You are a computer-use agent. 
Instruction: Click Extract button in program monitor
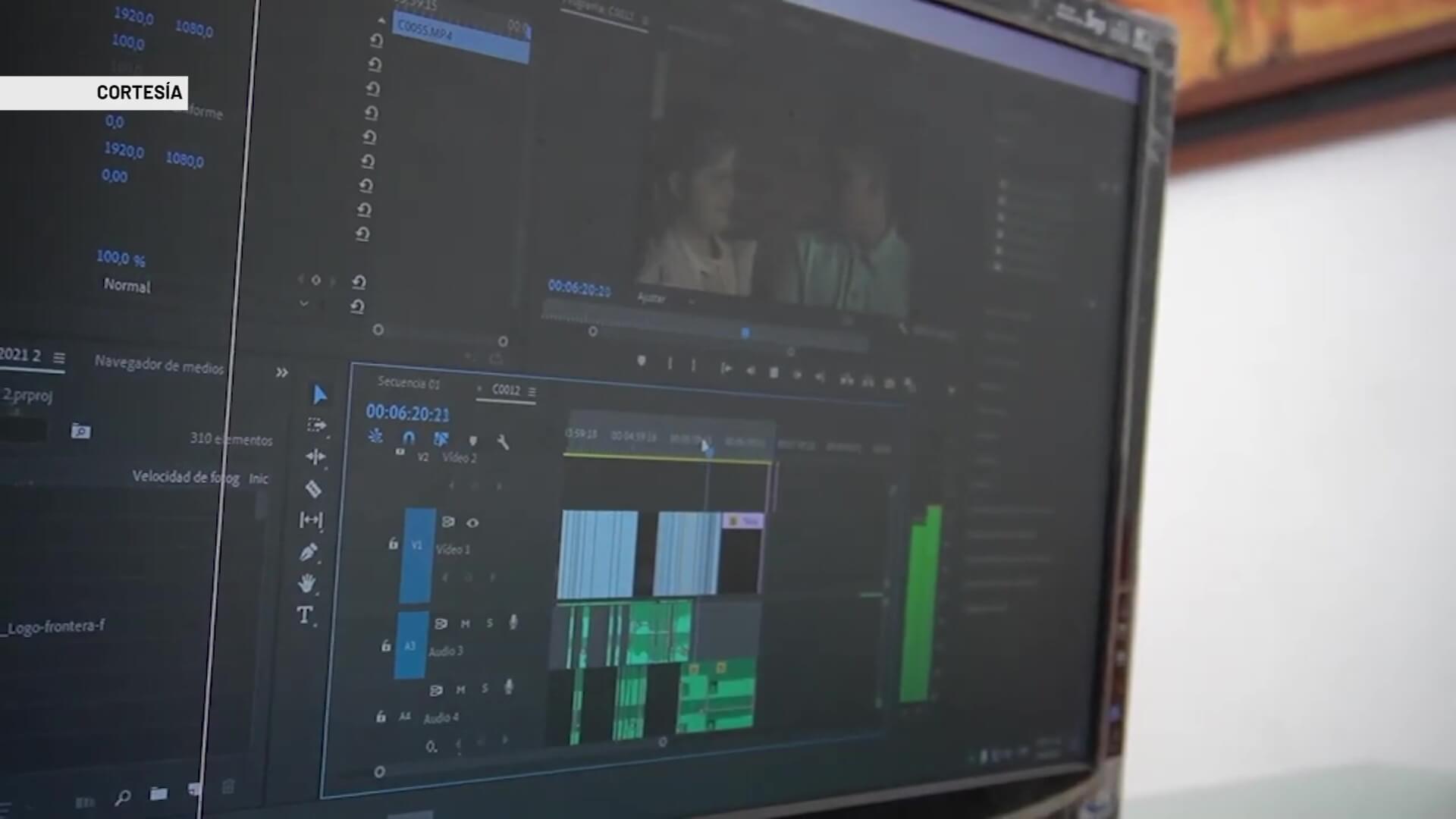(x=868, y=381)
